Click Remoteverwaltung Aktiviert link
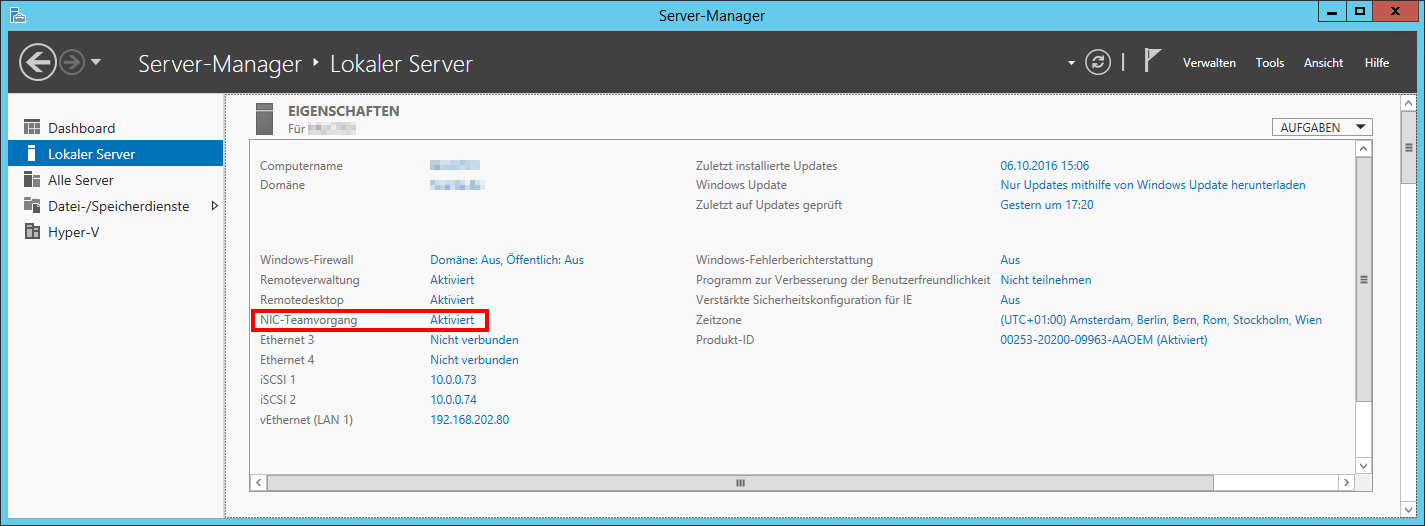This screenshot has height=526, width=1425. 452,280
